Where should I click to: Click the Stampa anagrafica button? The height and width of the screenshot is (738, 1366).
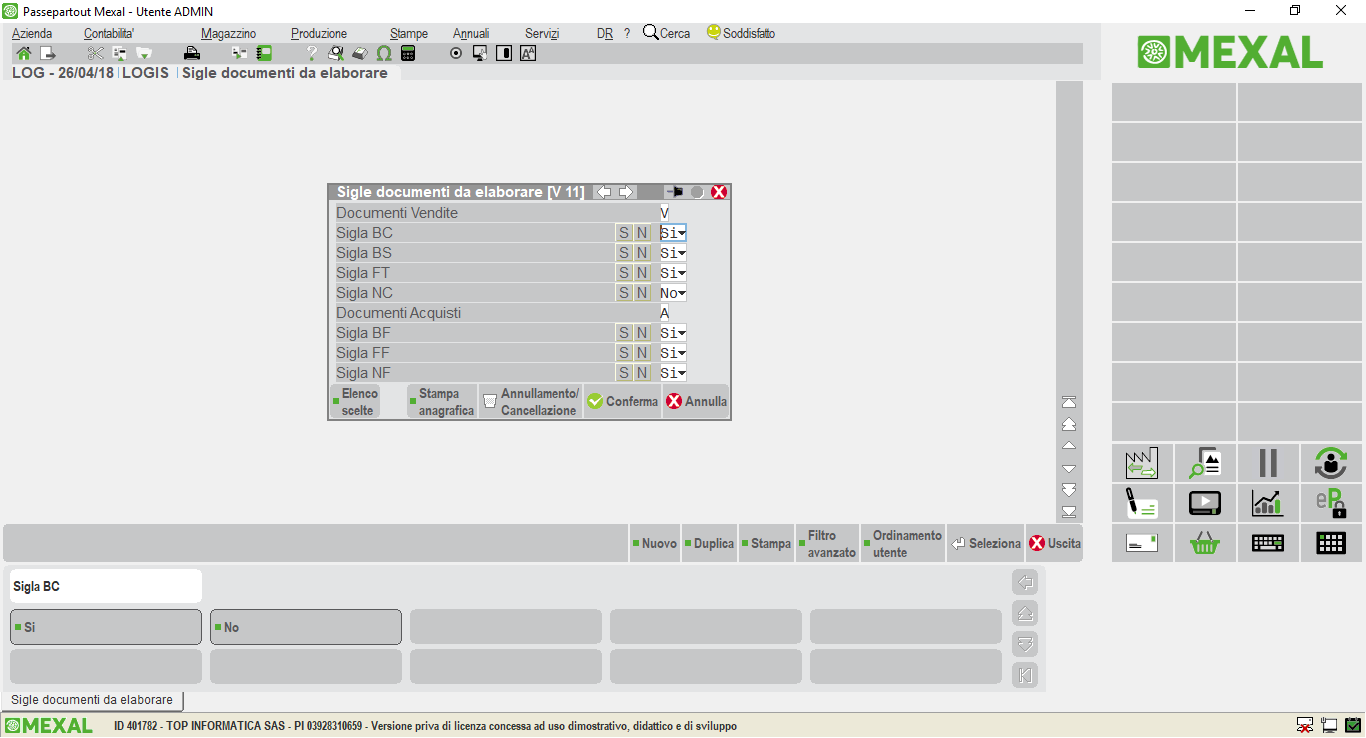click(442, 402)
